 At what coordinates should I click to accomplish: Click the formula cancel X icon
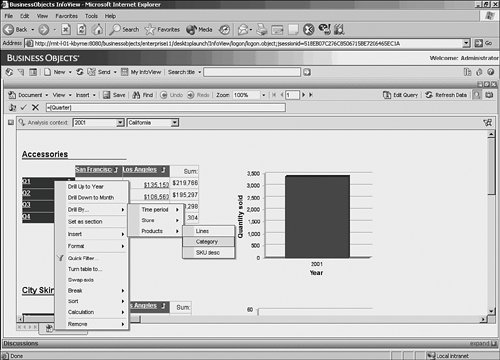click(x=35, y=107)
